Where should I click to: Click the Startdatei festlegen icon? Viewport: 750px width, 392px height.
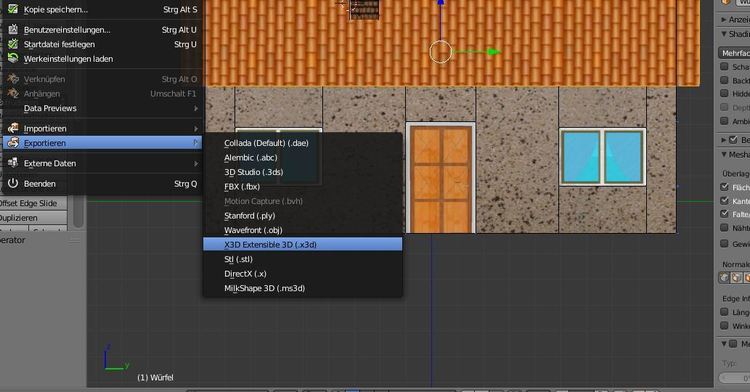click(13, 44)
